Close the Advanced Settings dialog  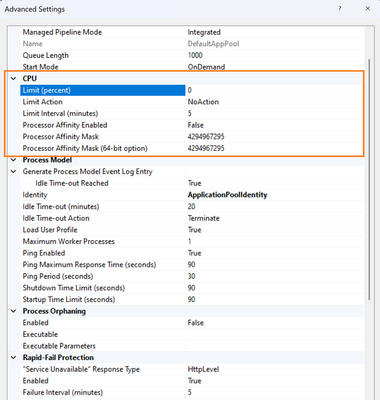(368, 9)
